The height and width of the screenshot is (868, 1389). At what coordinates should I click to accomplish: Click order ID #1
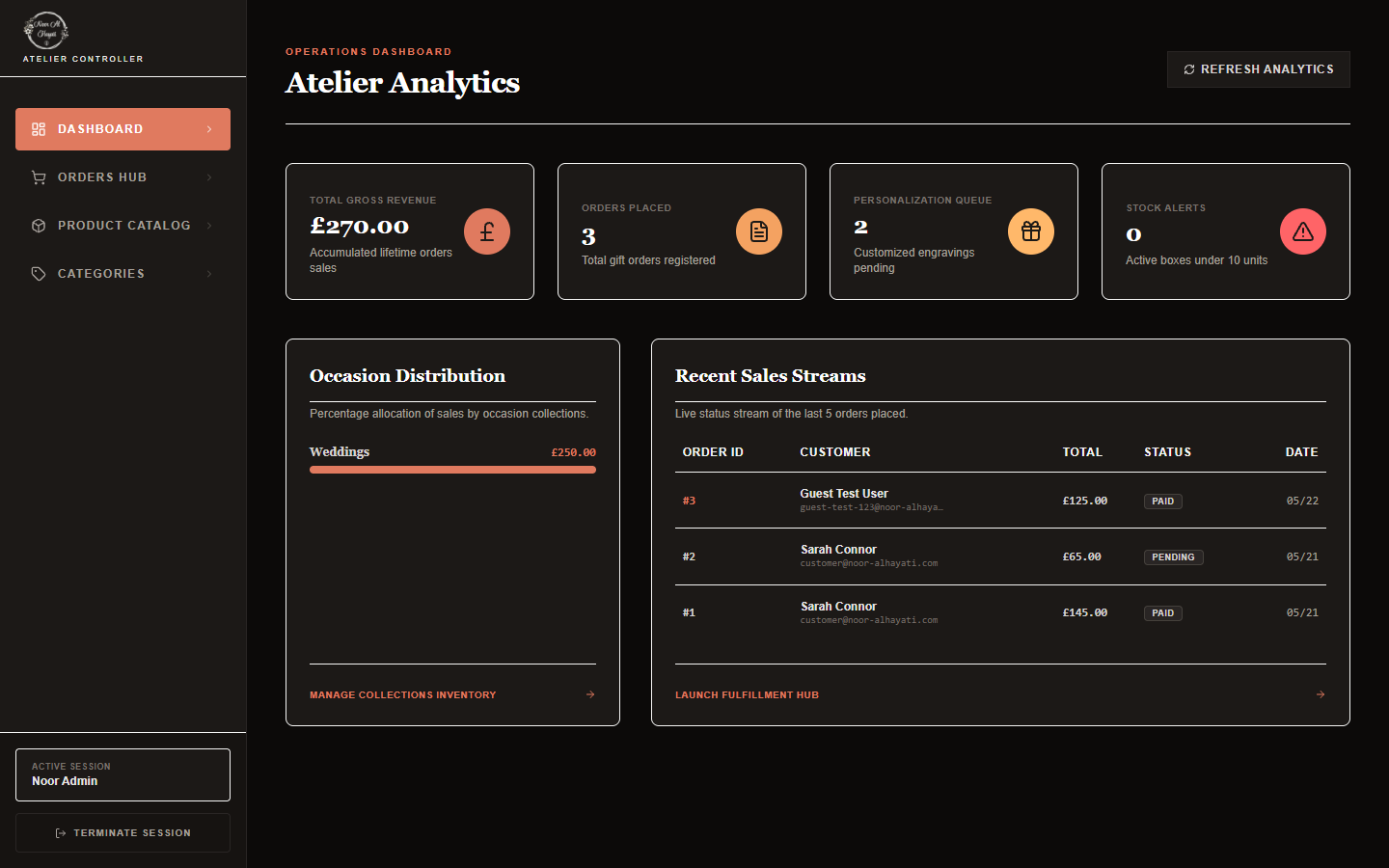click(689, 612)
